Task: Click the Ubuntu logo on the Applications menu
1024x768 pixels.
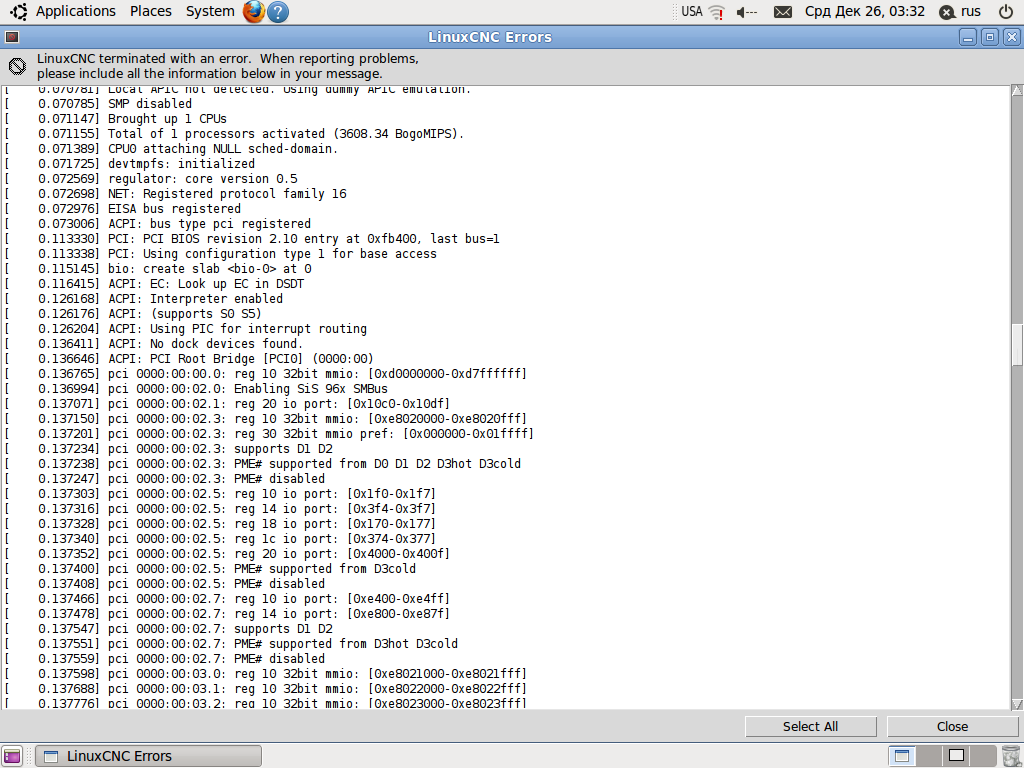Action: (x=19, y=11)
